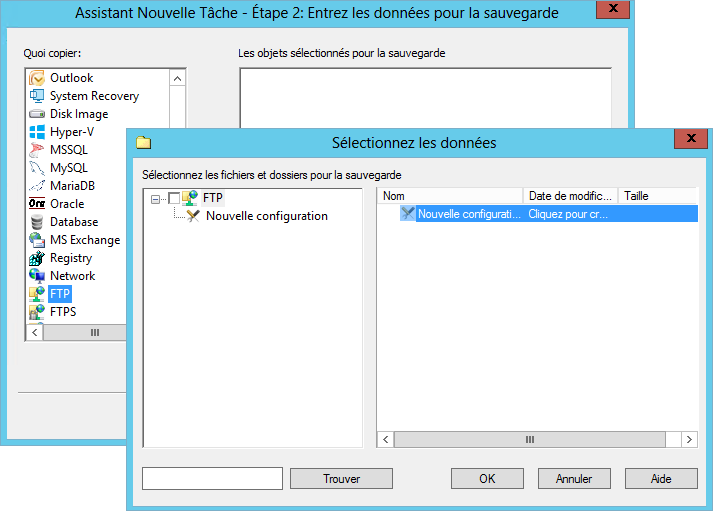Click the Quoi copier list scroll up arrow
Screen dimensions: 713x511
(177, 79)
